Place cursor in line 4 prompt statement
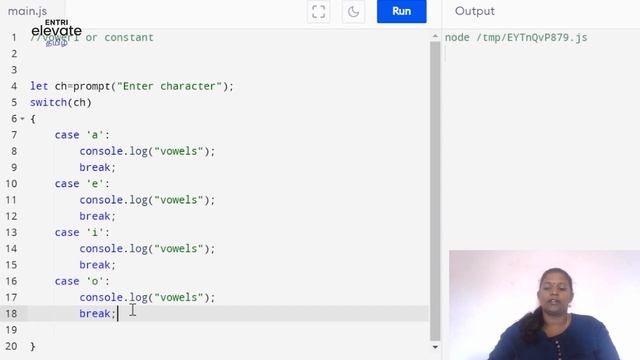This screenshot has width=640, height=360. pos(131,86)
